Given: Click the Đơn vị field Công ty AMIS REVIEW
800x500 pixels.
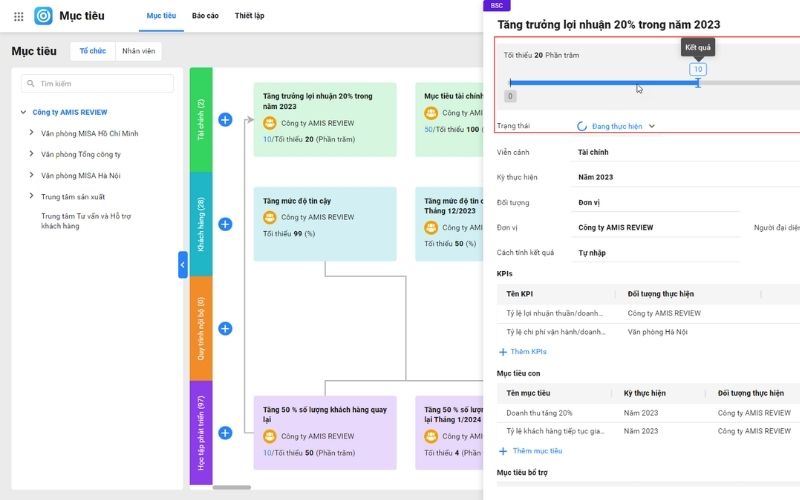Looking at the screenshot, I should coord(656,228).
